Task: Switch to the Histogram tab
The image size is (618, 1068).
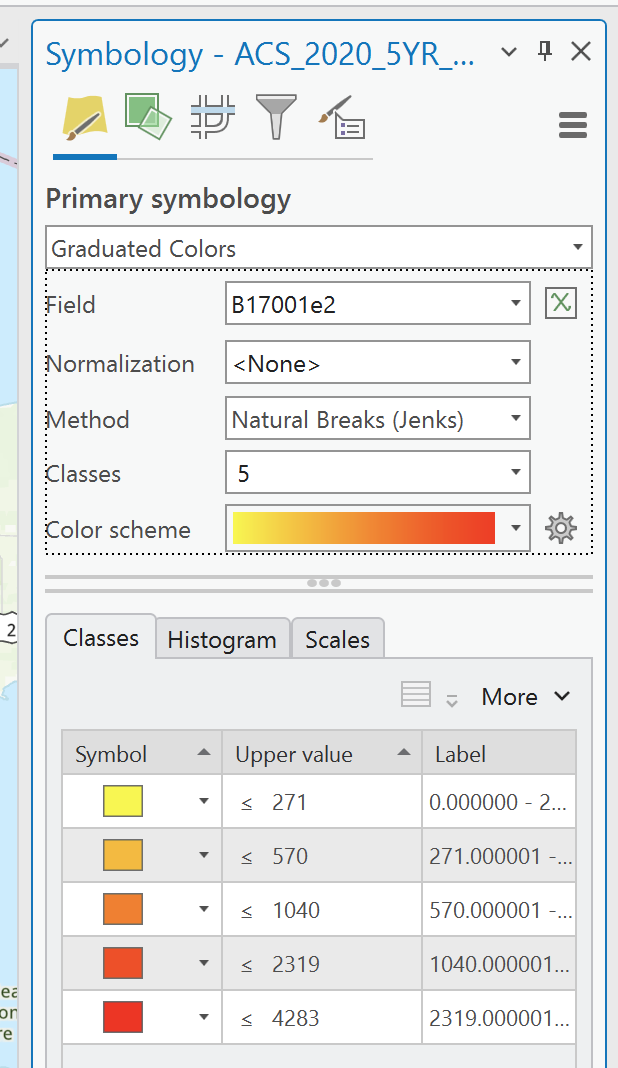Action: [x=222, y=640]
